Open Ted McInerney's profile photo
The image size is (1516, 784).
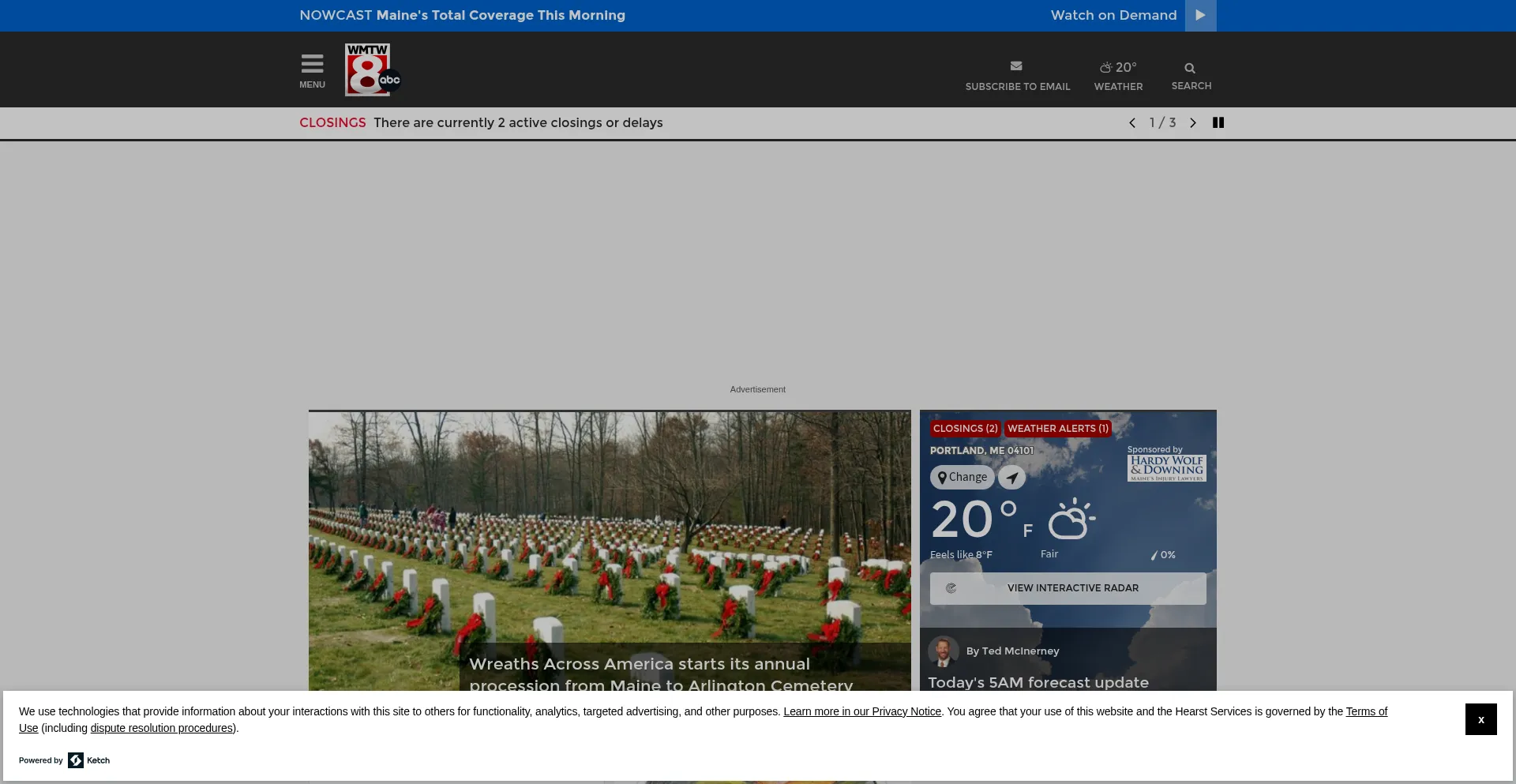click(x=944, y=651)
